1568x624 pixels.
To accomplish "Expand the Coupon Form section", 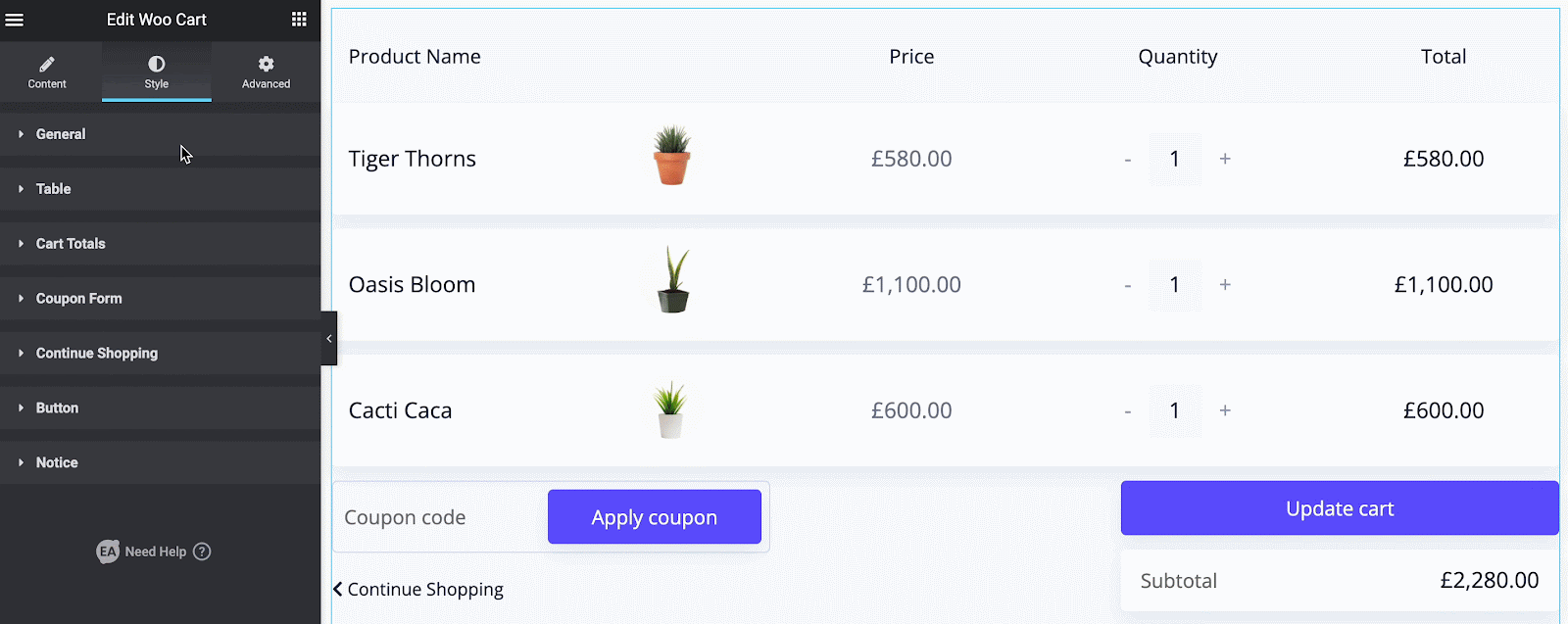I will pos(79,299).
